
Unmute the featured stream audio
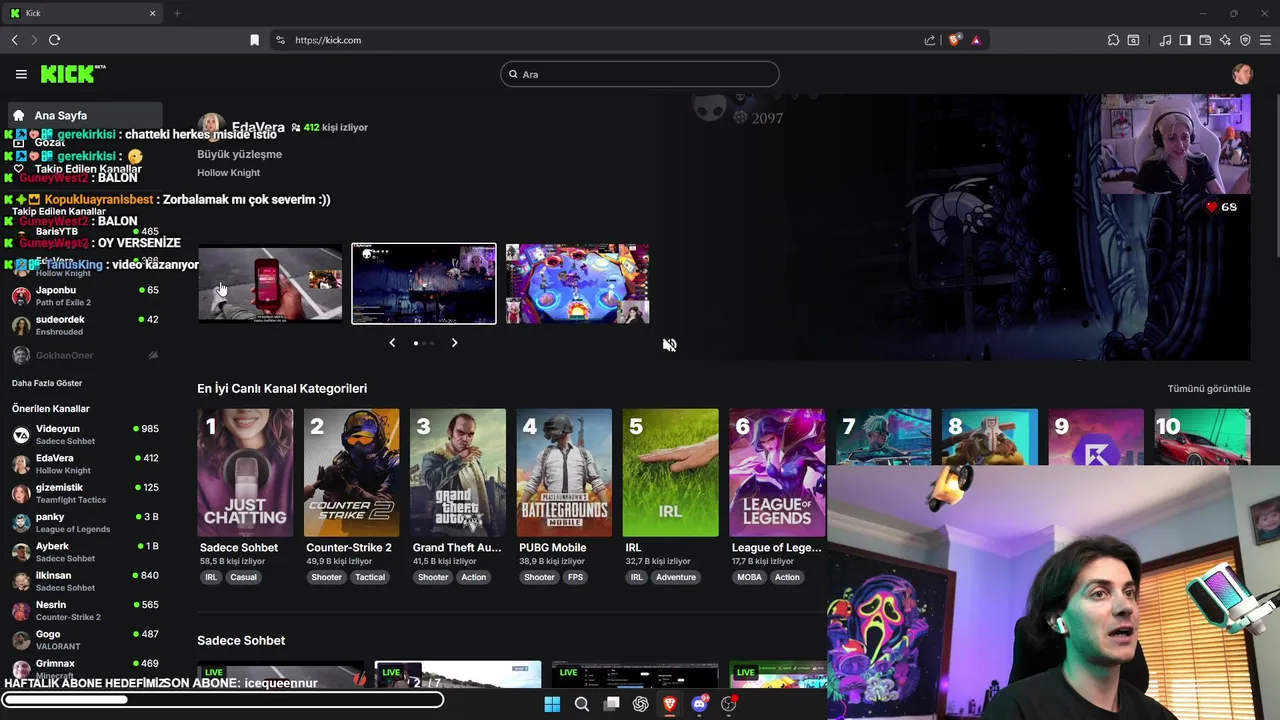coord(669,345)
